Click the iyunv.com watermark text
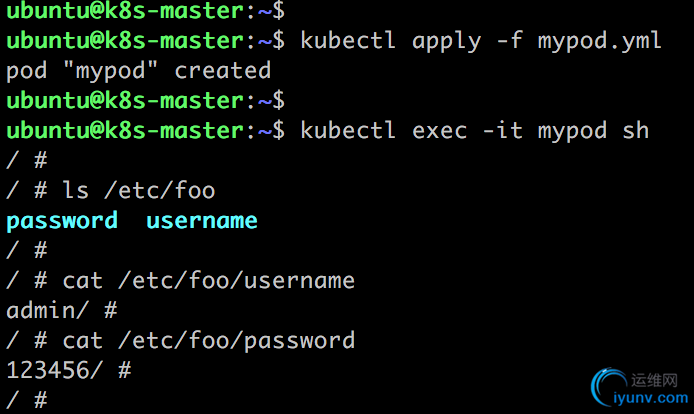This screenshot has height=414, width=694. [651, 398]
